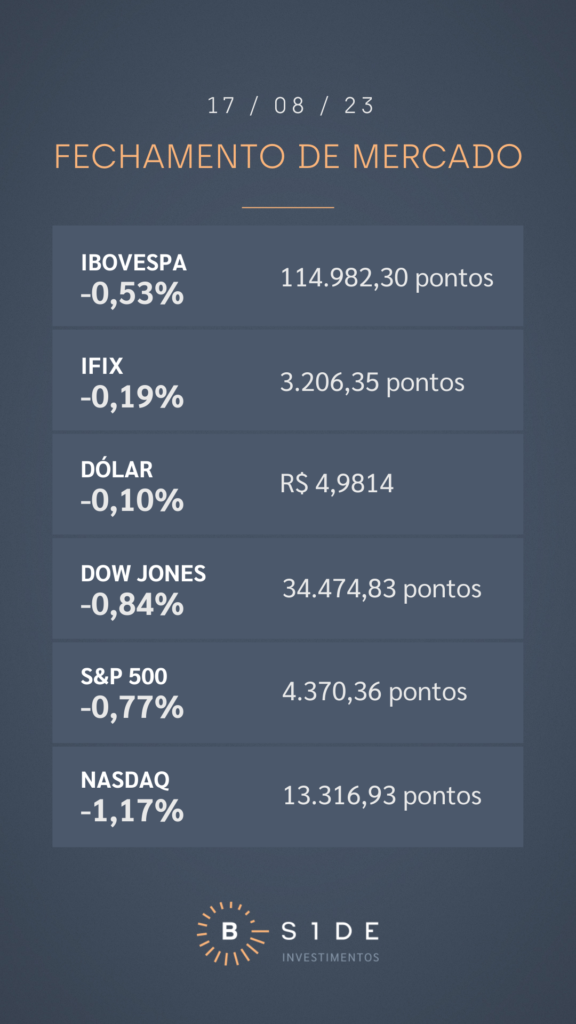The height and width of the screenshot is (1024, 576).
Task: Click 114.982,30 pontos value
Action: tap(387, 278)
